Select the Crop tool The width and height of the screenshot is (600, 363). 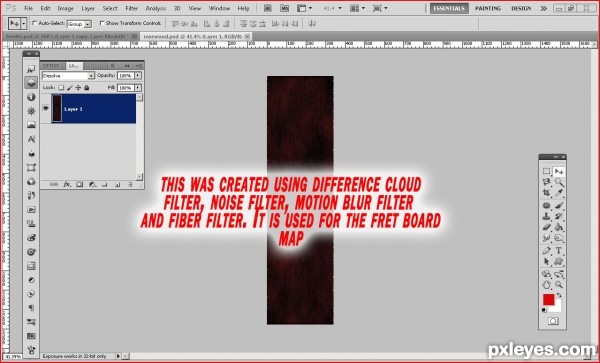pos(546,194)
